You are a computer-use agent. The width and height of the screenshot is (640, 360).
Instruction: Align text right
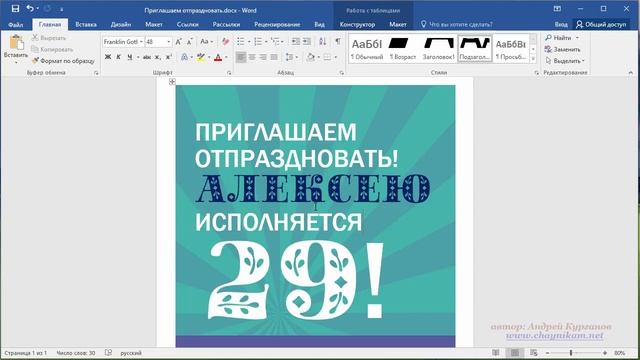(x=263, y=57)
